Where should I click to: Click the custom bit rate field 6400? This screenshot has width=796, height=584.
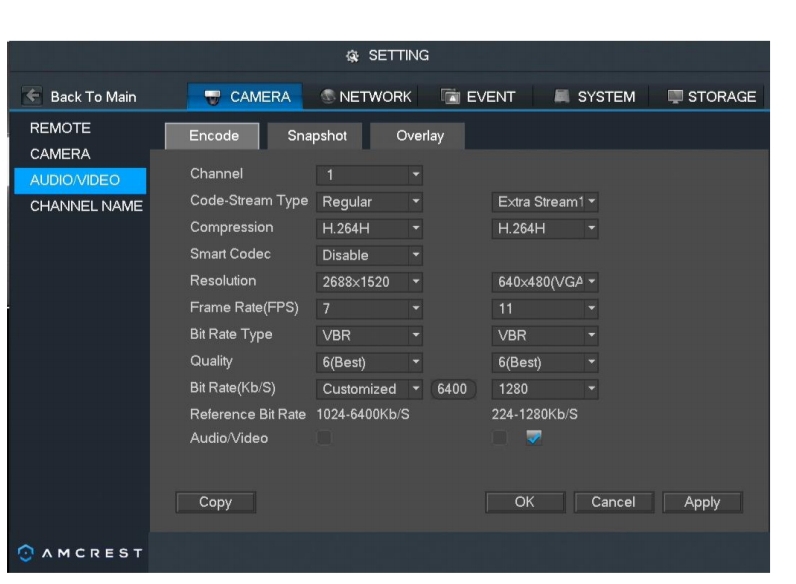pyautogui.click(x=453, y=389)
